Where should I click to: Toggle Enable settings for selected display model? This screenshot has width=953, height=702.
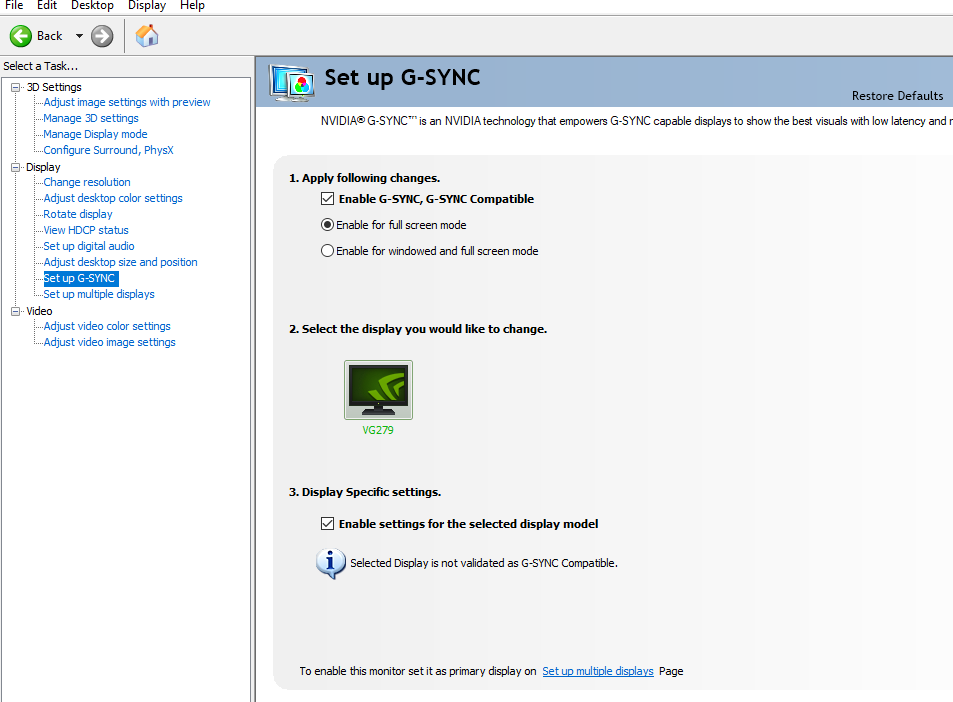(328, 524)
